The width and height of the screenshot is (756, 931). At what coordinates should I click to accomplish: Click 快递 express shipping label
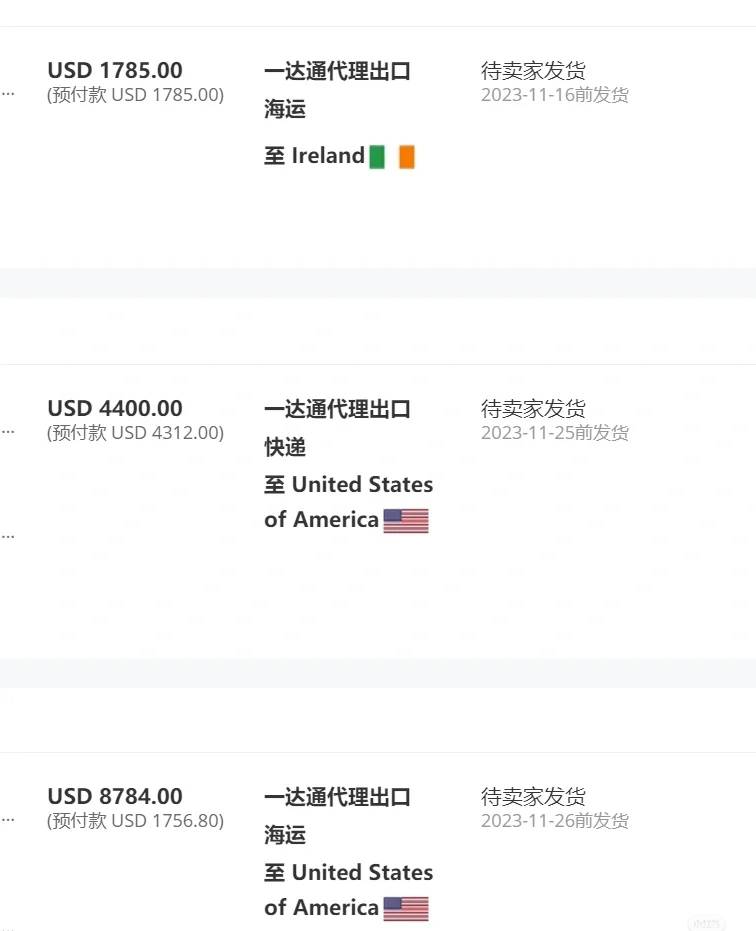point(285,447)
